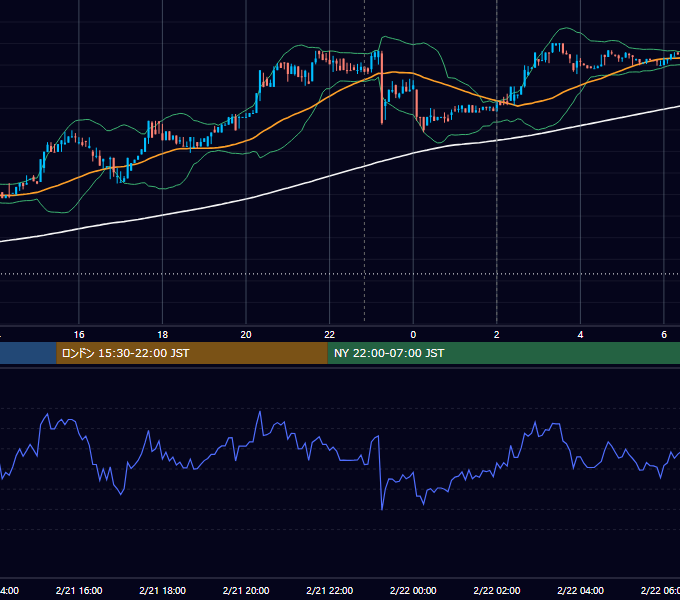The height and width of the screenshot is (600, 680).
Task: Click the 2/21 18:00 time label
Action: pos(162,590)
